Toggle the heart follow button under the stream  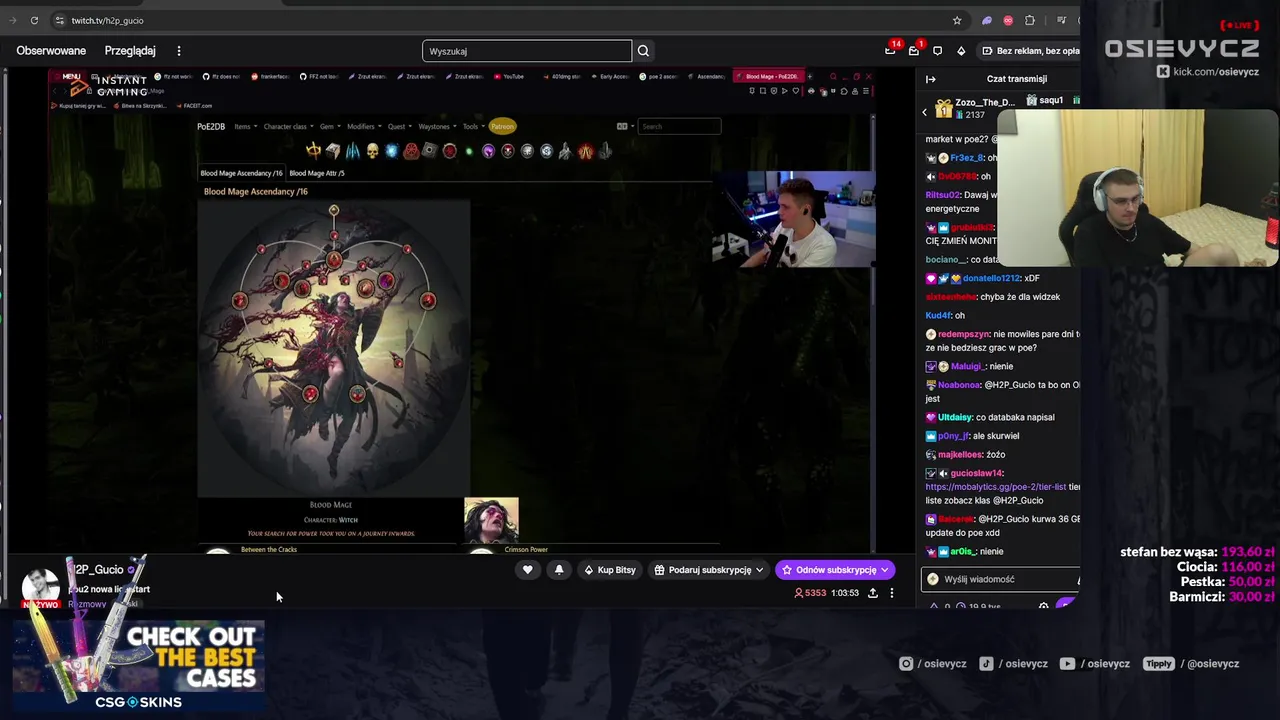click(x=528, y=570)
